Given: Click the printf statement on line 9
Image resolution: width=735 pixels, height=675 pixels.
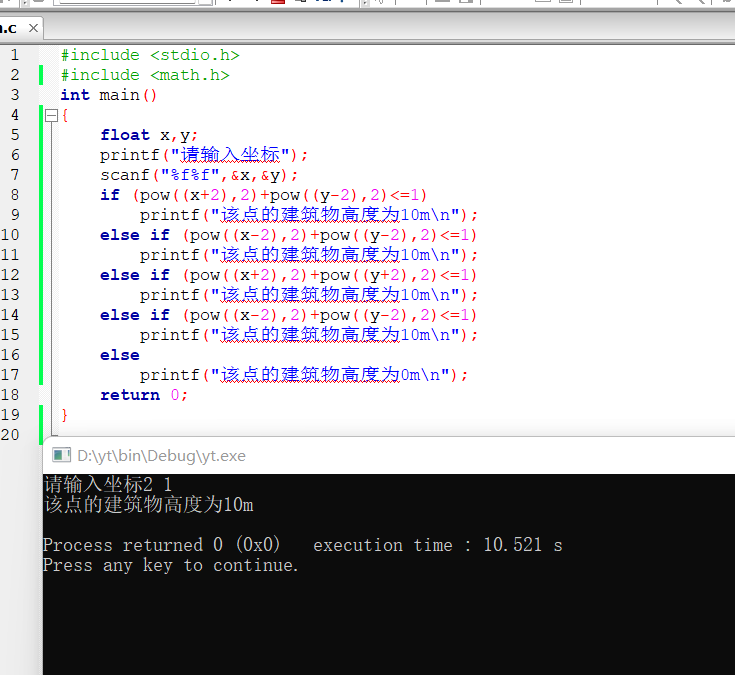Looking at the screenshot, I should (x=308, y=215).
